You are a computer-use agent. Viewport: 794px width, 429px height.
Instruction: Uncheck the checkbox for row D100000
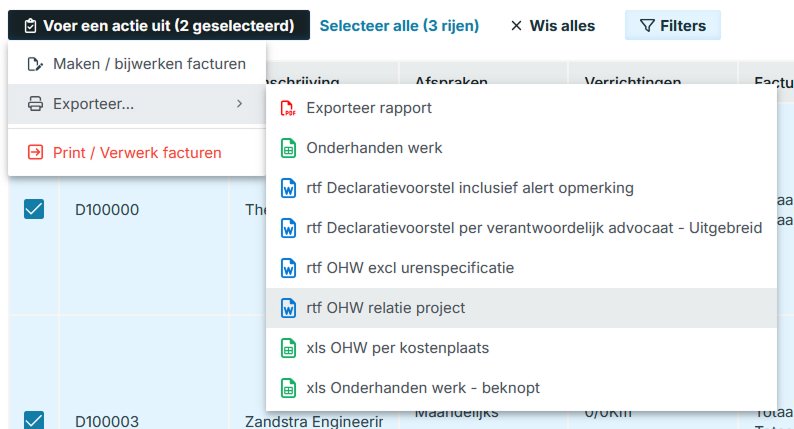pos(34,209)
